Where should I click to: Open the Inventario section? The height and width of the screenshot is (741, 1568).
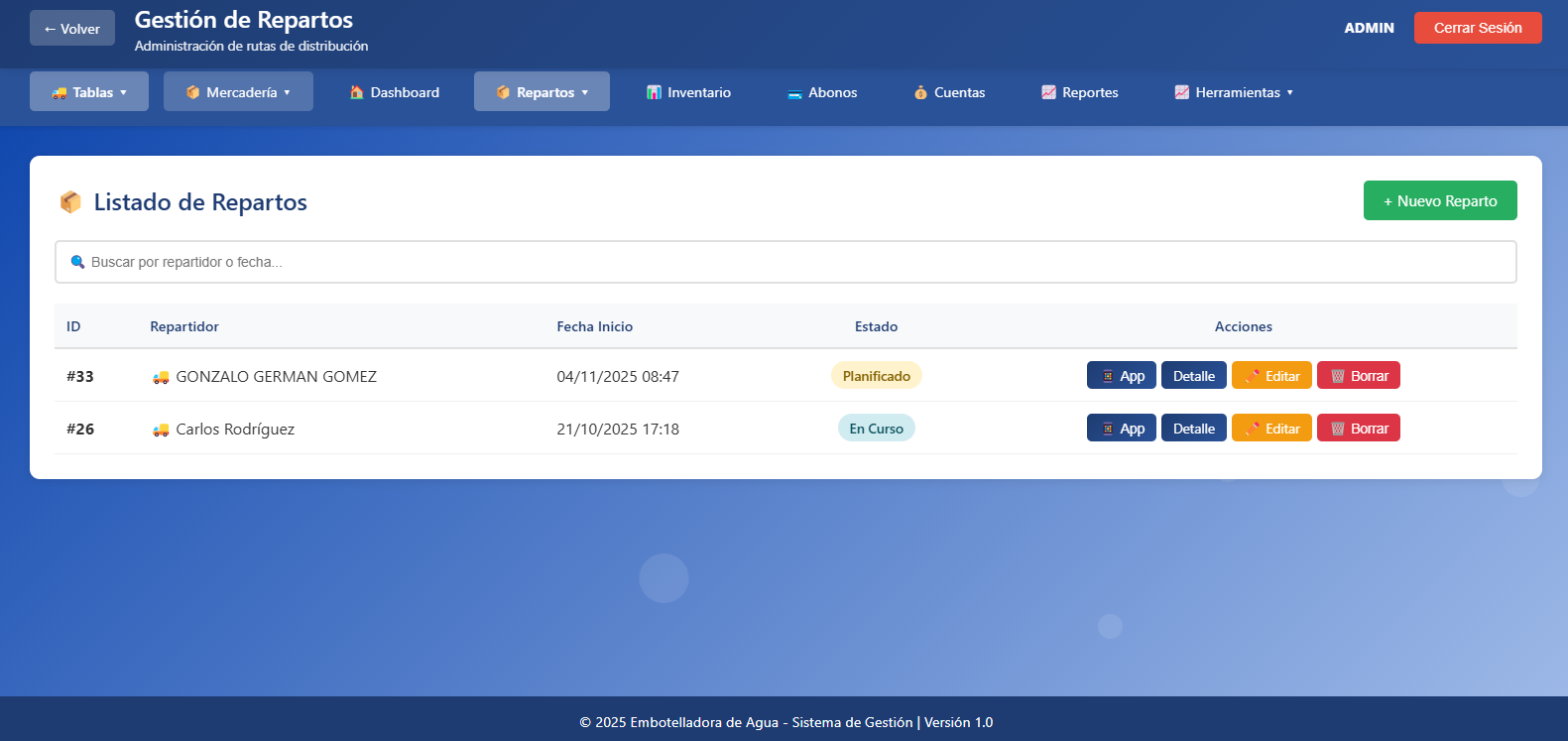pyautogui.click(x=688, y=92)
